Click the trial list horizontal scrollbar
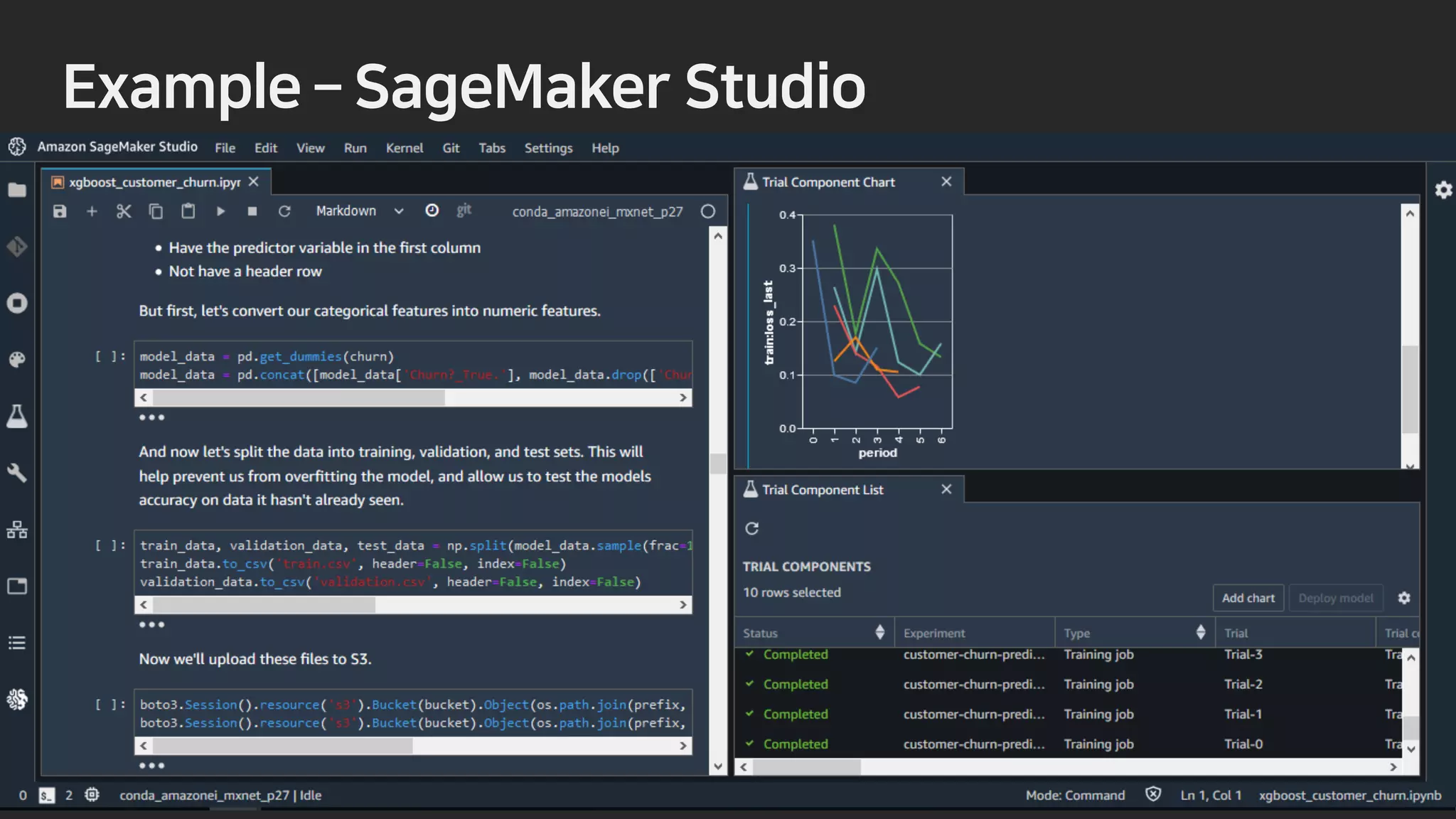The image size is (1456, 819). (806, 767)
